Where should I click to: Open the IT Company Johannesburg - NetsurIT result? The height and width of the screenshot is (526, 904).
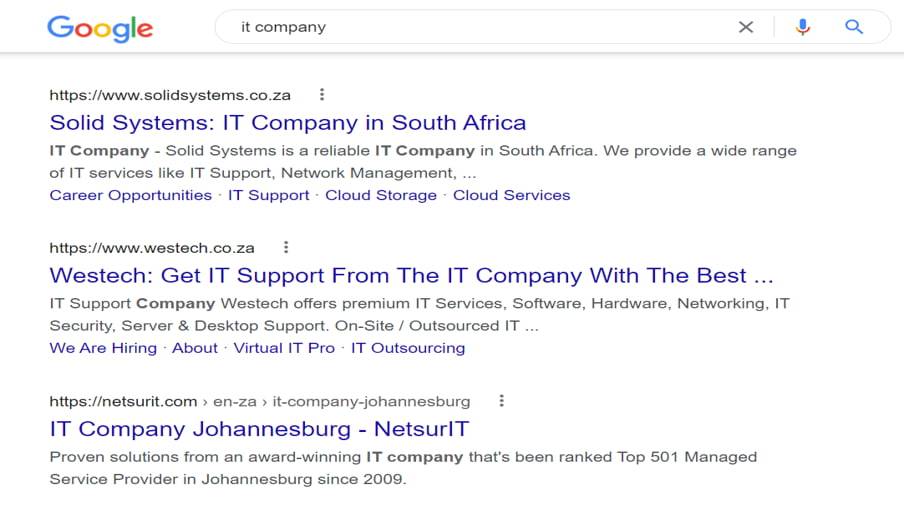coord(259,429)
